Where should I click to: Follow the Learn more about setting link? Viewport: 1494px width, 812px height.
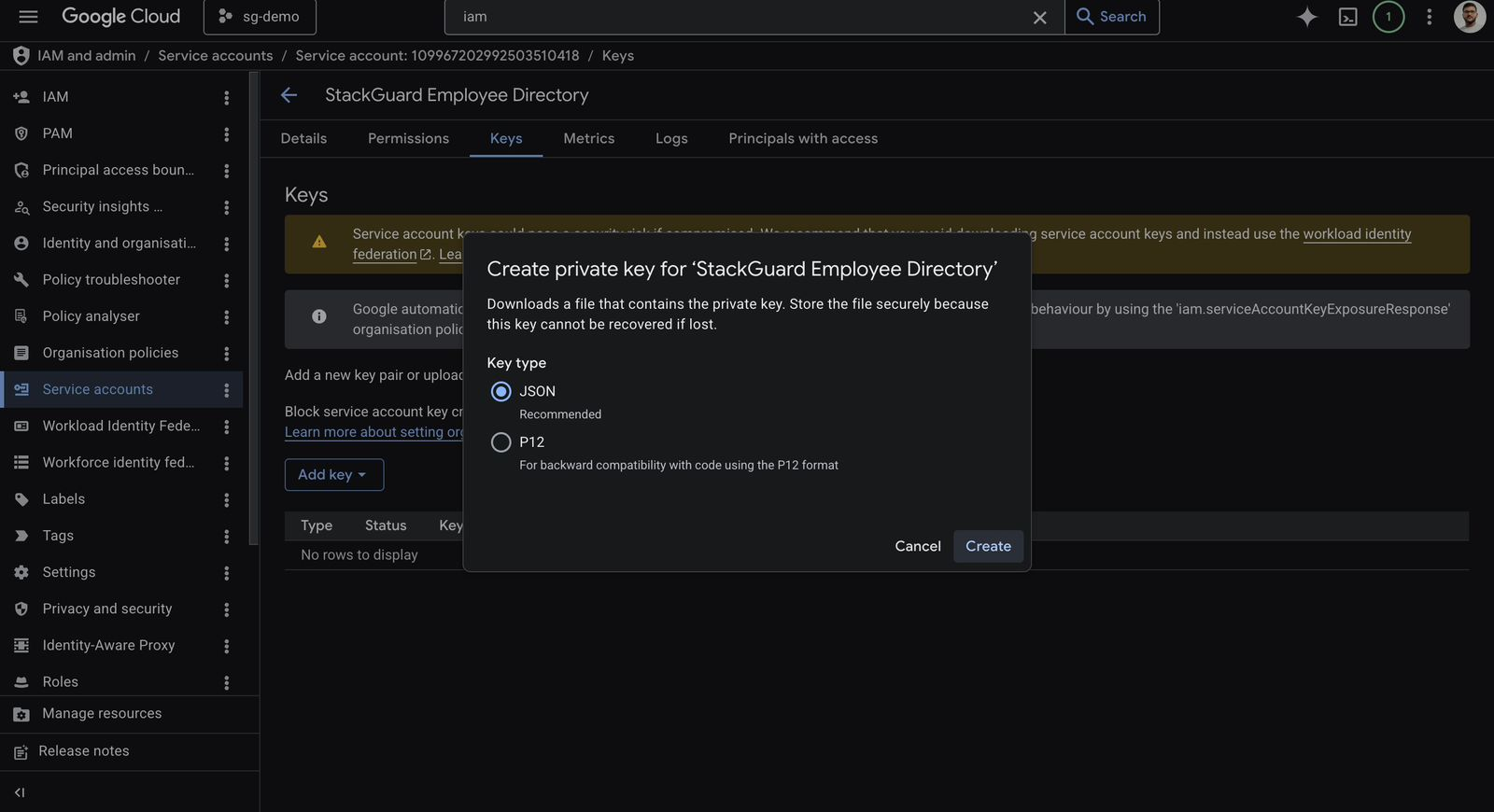373,432
